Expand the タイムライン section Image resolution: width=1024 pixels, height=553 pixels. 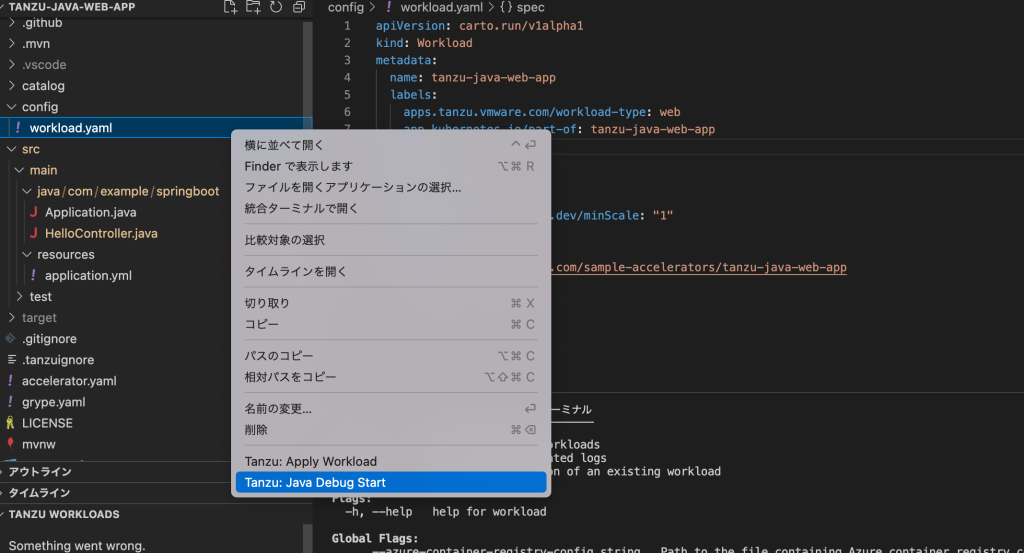40,493
